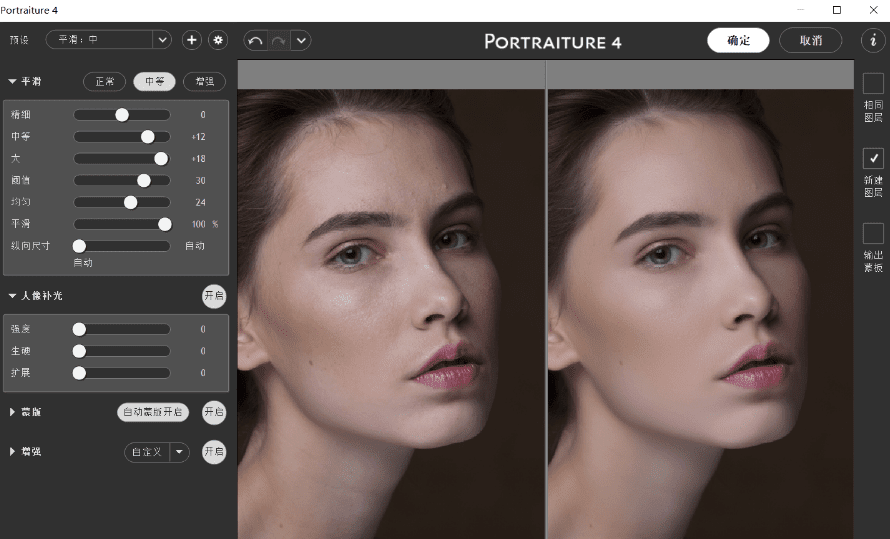Screen dimensions: 890x539
Task: Click the redo arrow icon
Action: (278, 40)
